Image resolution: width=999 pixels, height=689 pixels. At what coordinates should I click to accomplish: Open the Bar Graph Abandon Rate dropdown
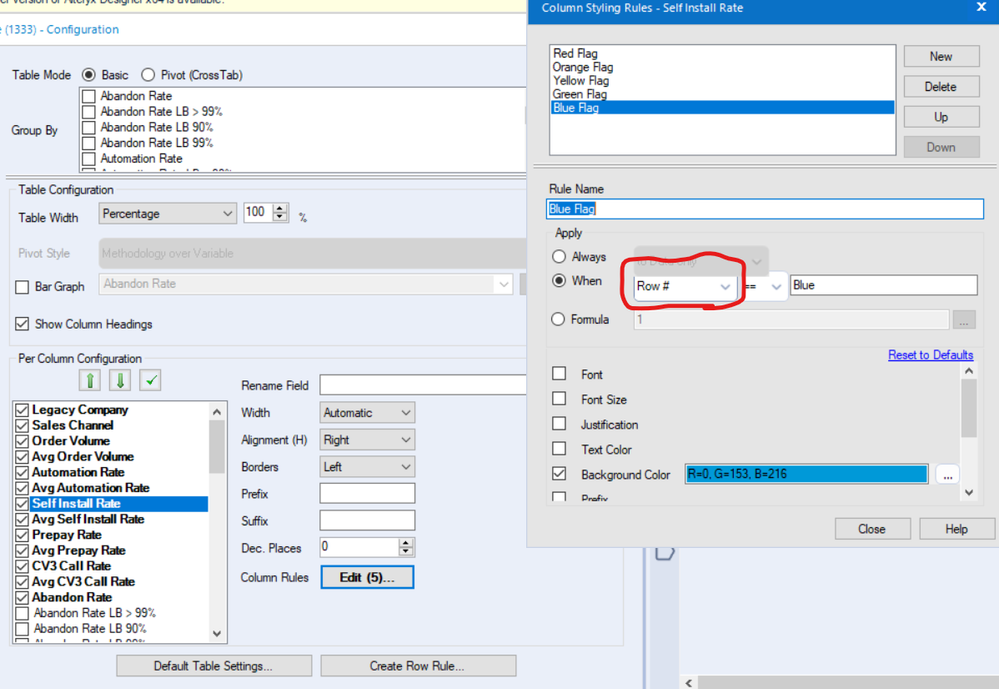pyautogui.click(x=306, y=284)
